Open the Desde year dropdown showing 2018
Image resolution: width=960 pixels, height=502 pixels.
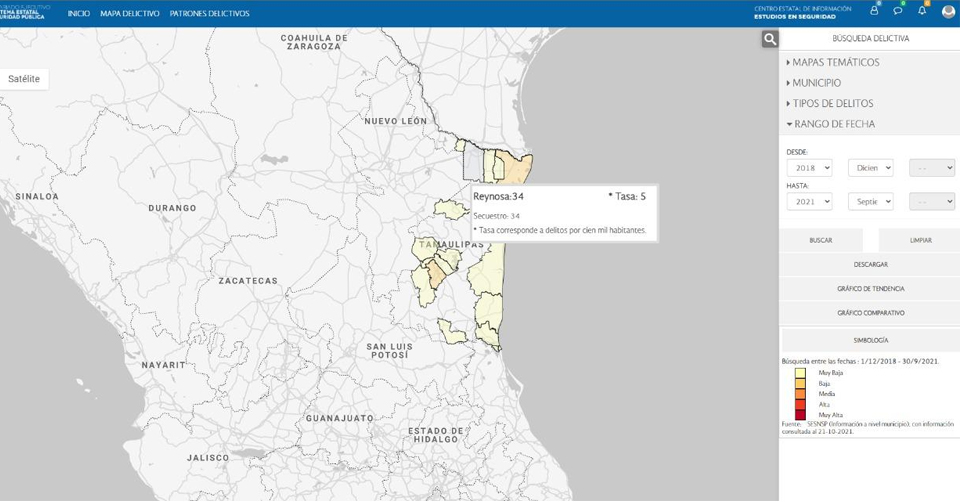pos(809,168)
